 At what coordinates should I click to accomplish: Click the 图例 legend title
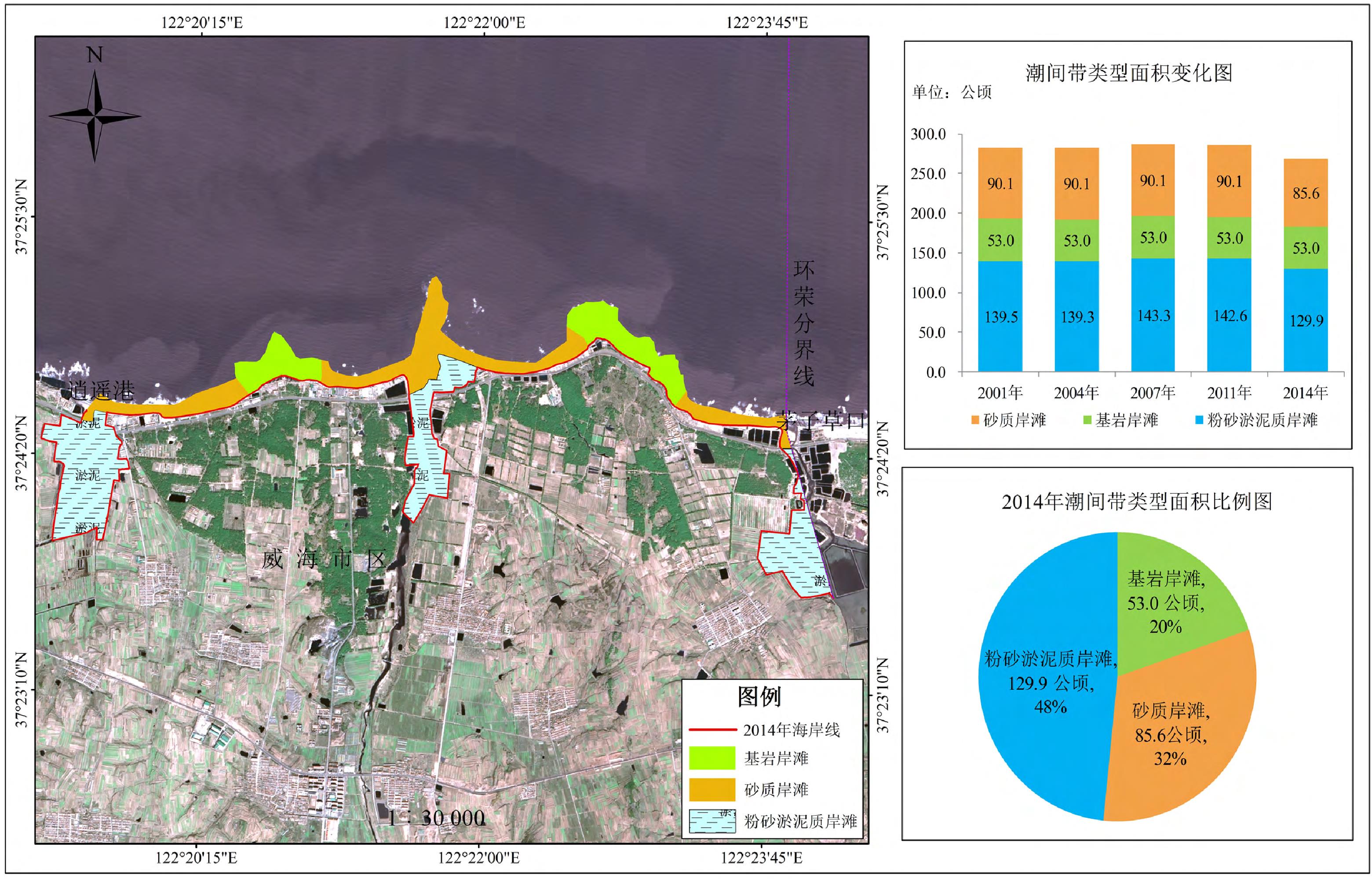click(x=759, y=697)
